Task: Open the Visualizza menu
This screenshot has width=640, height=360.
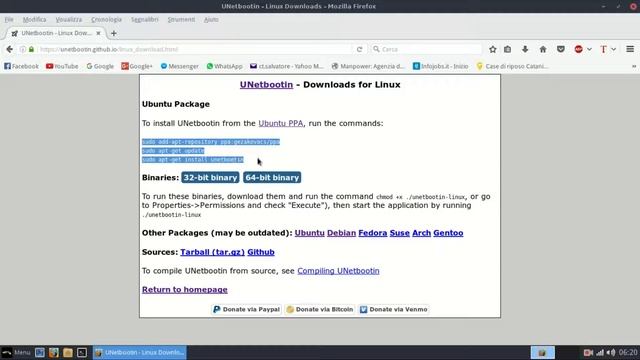Action: tap(69, 20)
